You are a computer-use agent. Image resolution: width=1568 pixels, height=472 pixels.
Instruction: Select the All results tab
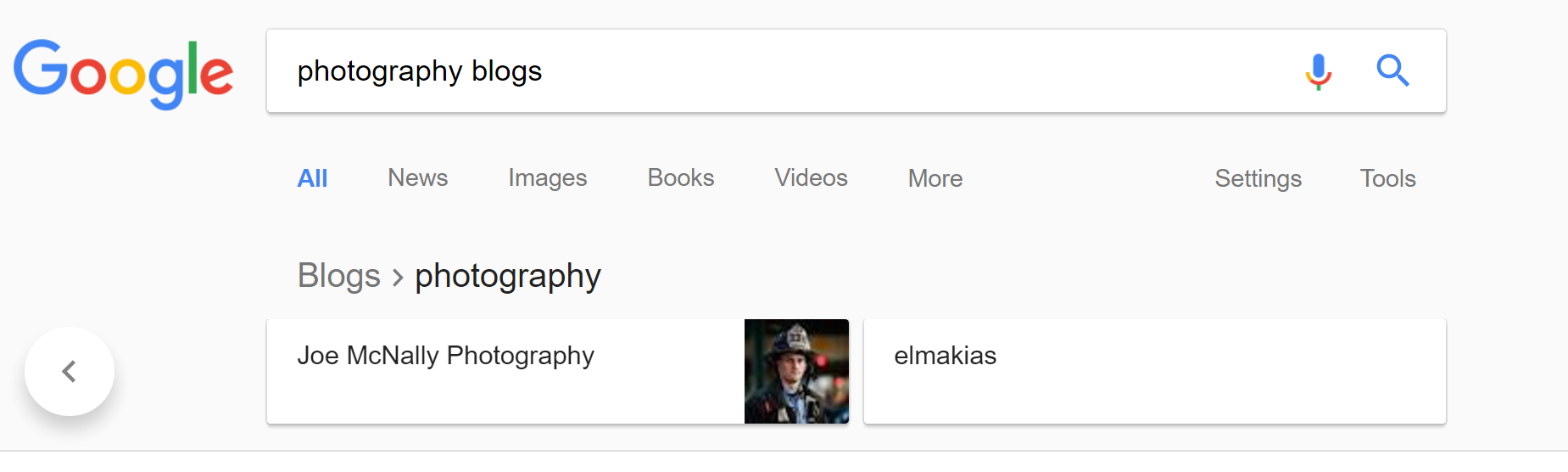312,178
